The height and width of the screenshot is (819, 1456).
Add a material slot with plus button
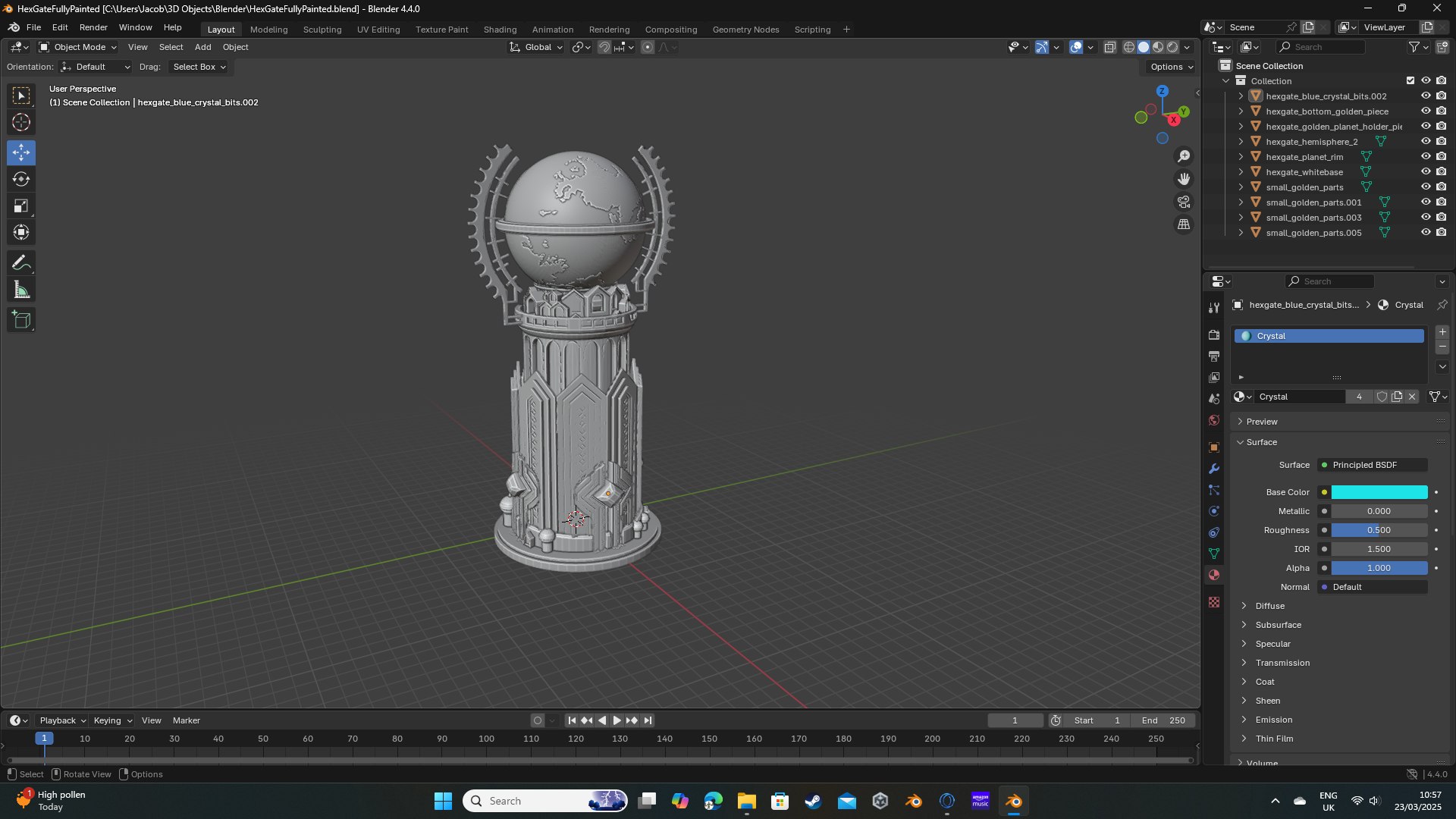1442,332
